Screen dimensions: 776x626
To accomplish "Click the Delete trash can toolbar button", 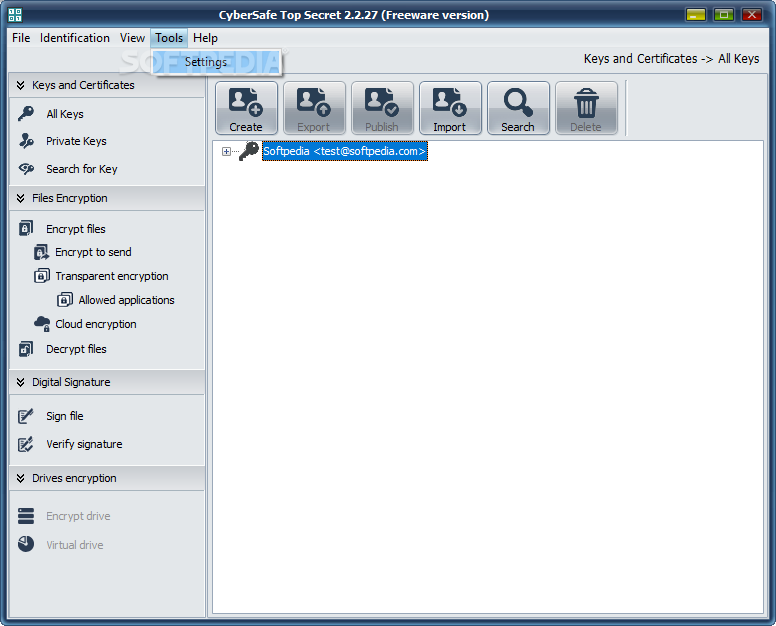I will point(586,108).
